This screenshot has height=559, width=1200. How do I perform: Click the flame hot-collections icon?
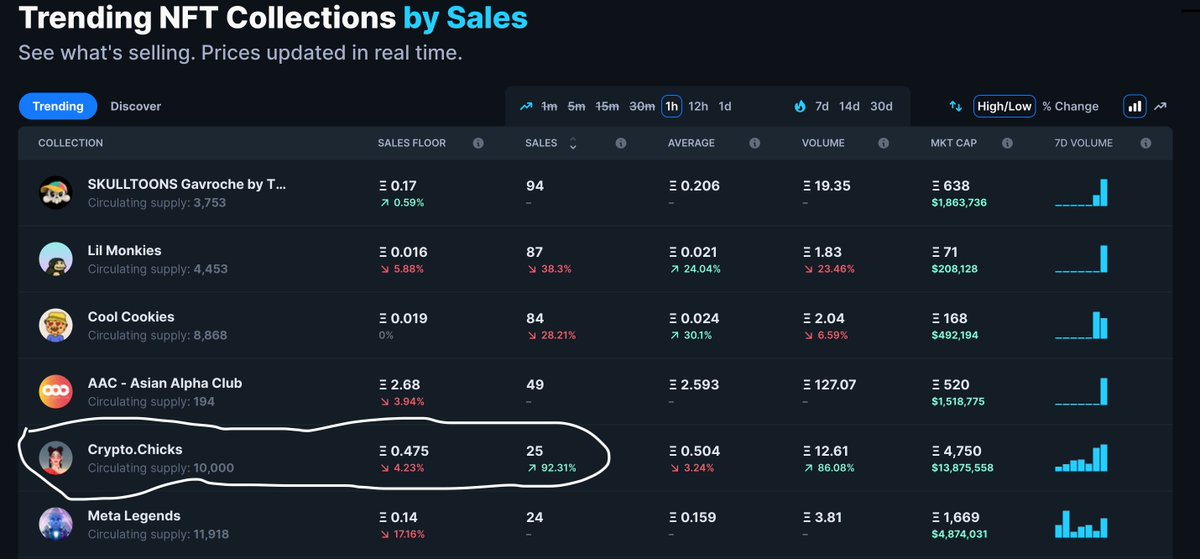(800, 106)
